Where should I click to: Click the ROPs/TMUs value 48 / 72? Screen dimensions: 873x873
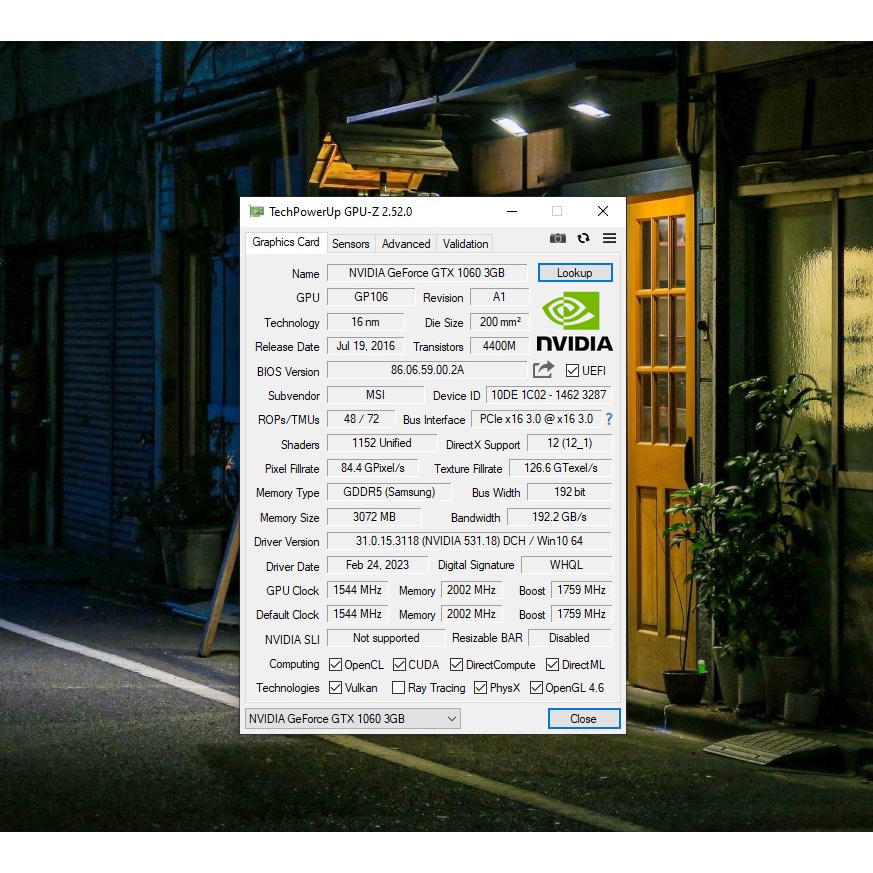pyautogui.click(x=361, y=419)
